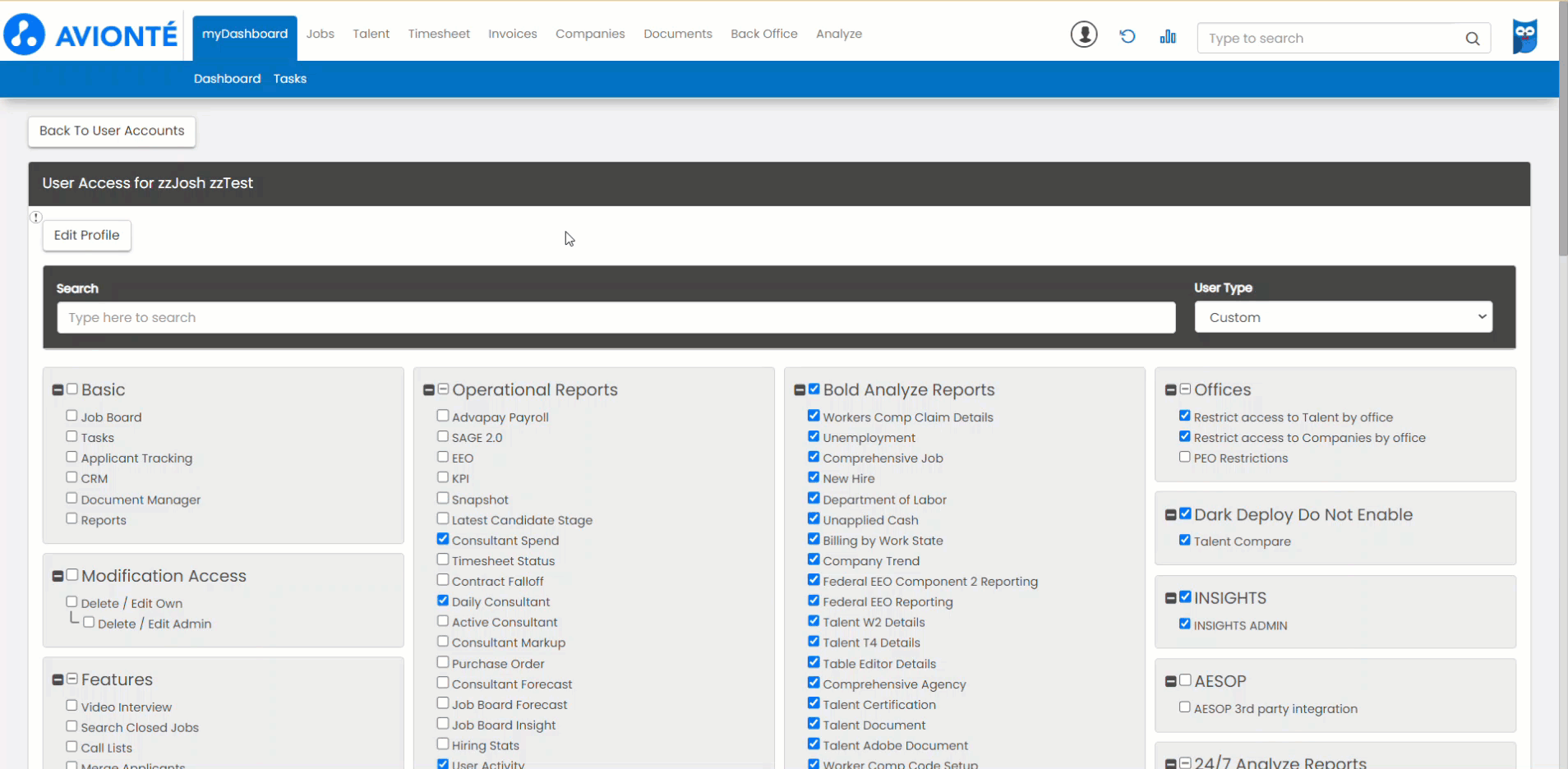Uncheck Workers Comp Claim Details
This screenshot has width=1568, height=769.
tap(814, 416)
